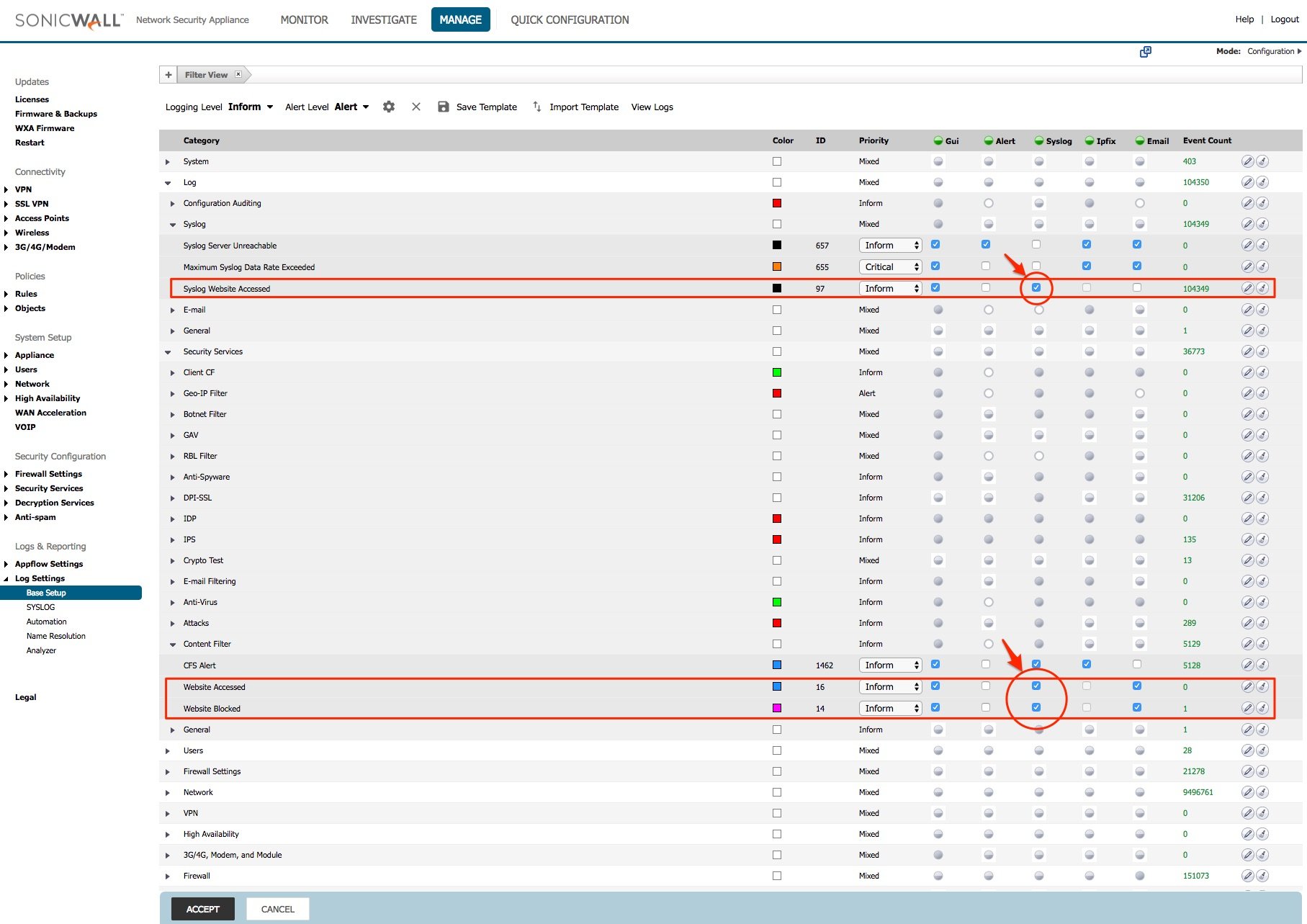Open the Alert Level dropdown
Screen dimensions: 1307x924
point(352,107)
